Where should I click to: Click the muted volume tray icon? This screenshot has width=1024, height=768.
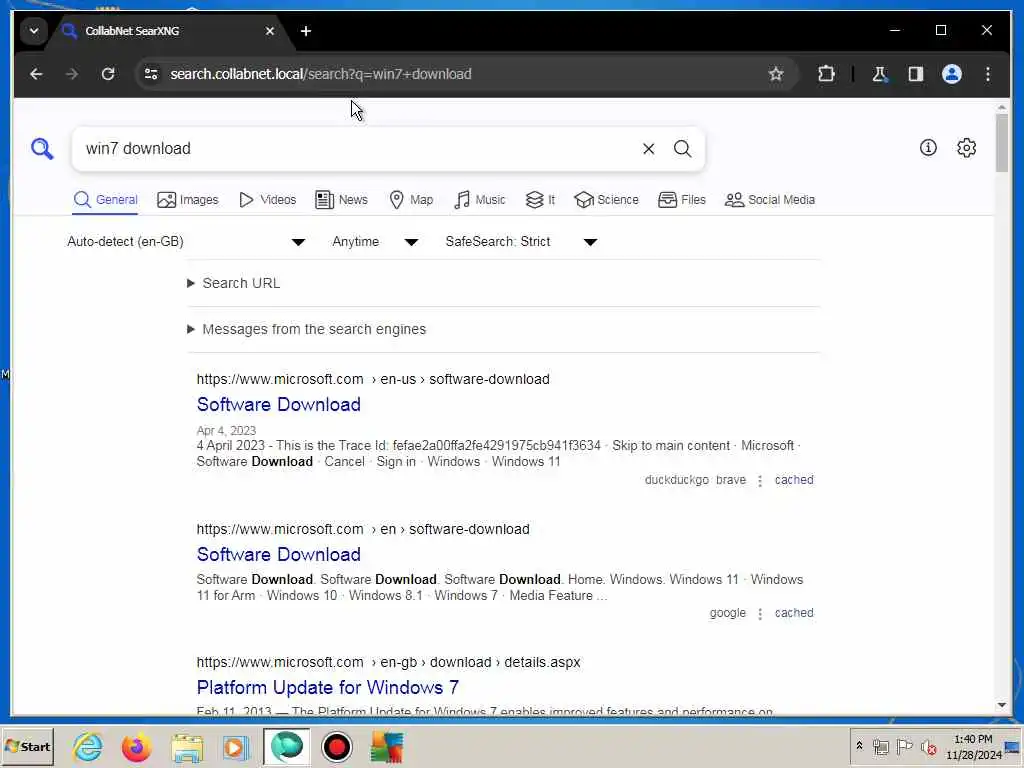pos(928,746)
